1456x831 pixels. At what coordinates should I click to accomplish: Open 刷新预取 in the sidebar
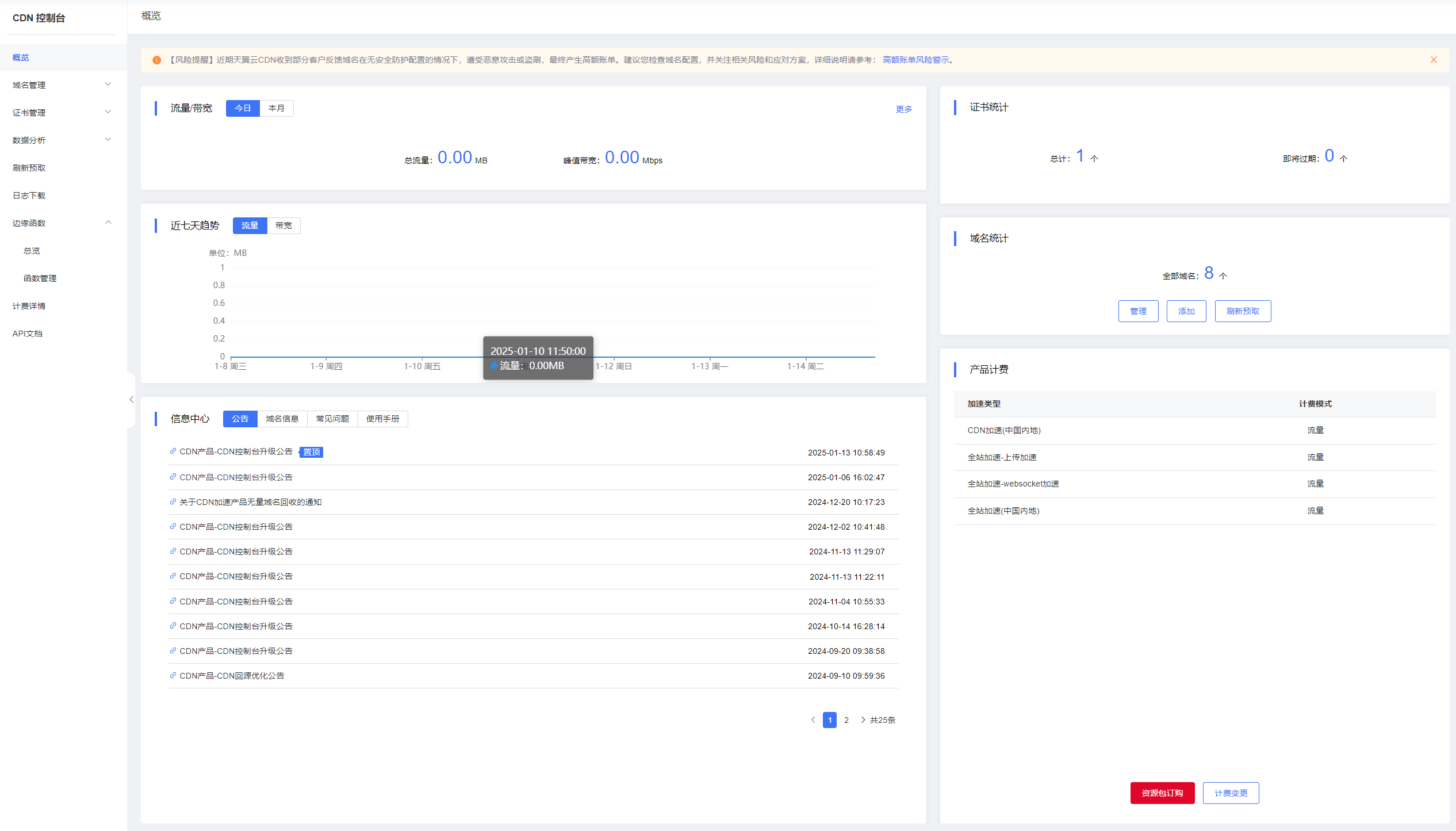tap(63, 168)
